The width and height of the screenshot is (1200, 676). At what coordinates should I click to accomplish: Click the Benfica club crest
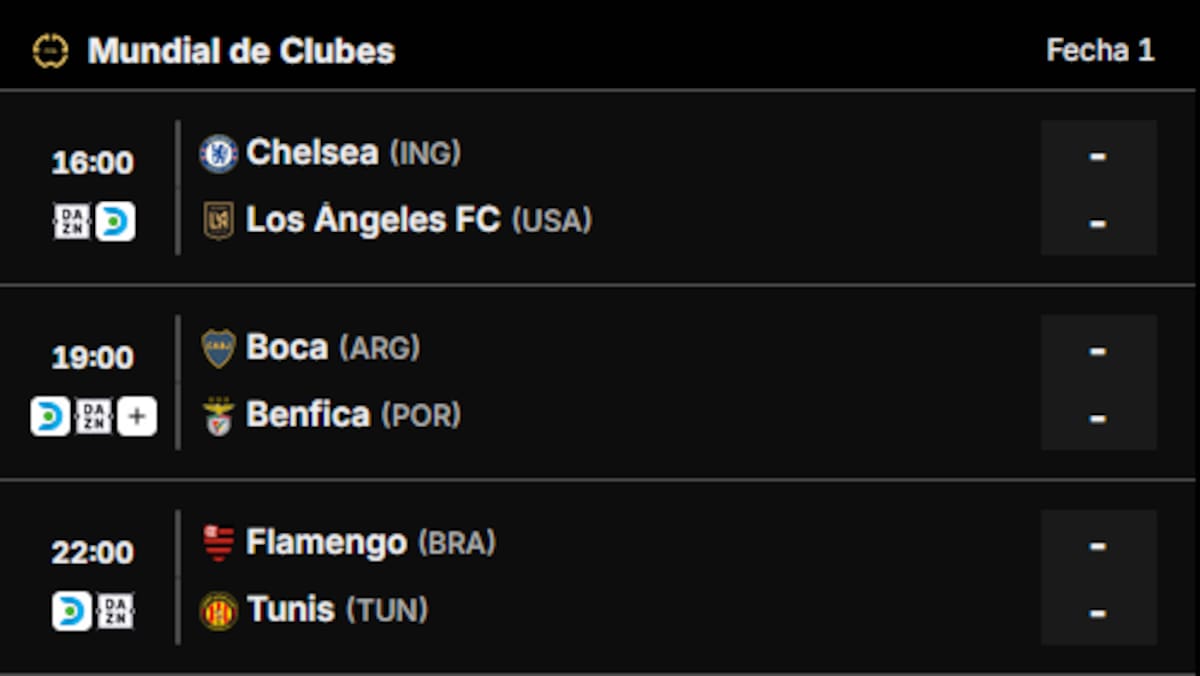coord(218,416)
